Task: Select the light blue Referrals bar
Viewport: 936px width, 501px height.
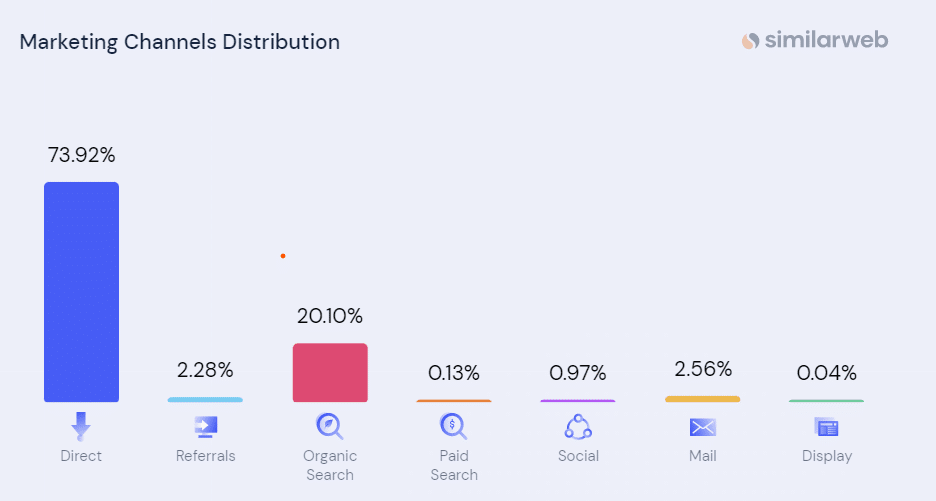Action: pyautogui.click(x=205, y=400)
